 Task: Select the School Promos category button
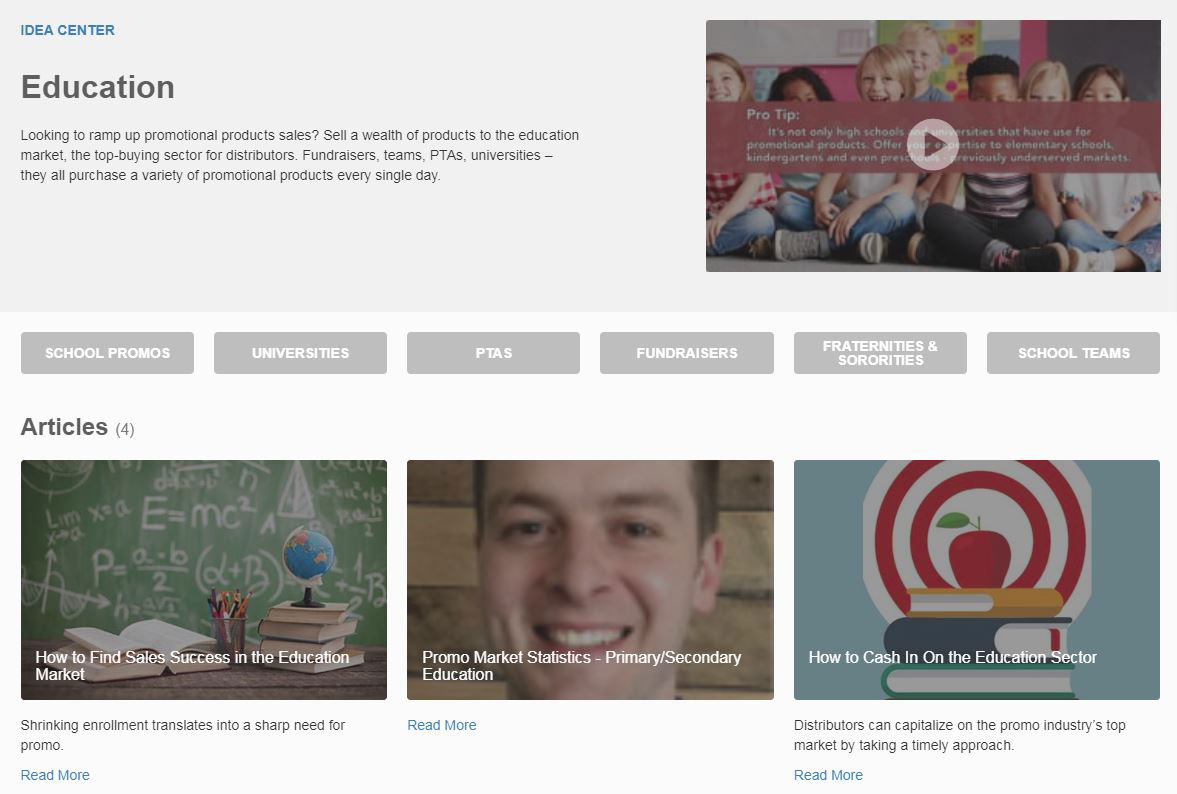[107, 353]
